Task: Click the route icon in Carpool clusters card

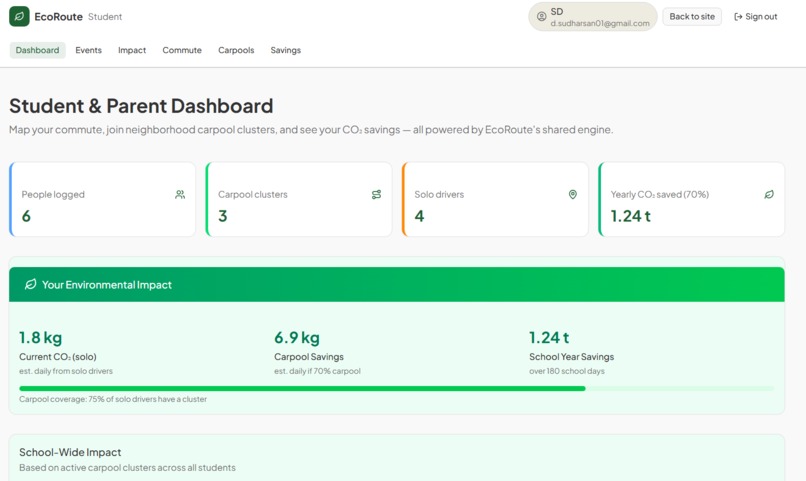Action: click(376, 194)
